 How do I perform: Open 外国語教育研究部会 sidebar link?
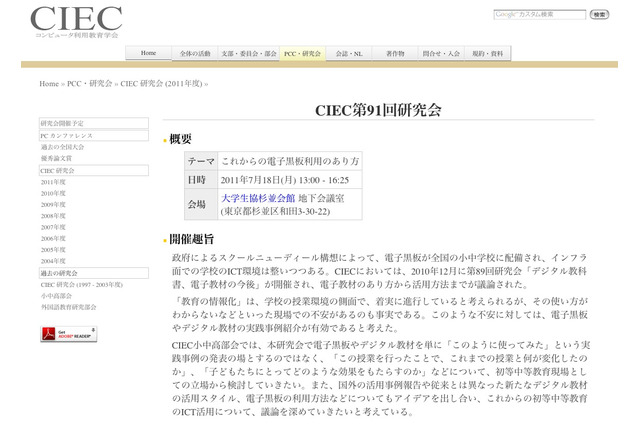(x=69, y=307)
